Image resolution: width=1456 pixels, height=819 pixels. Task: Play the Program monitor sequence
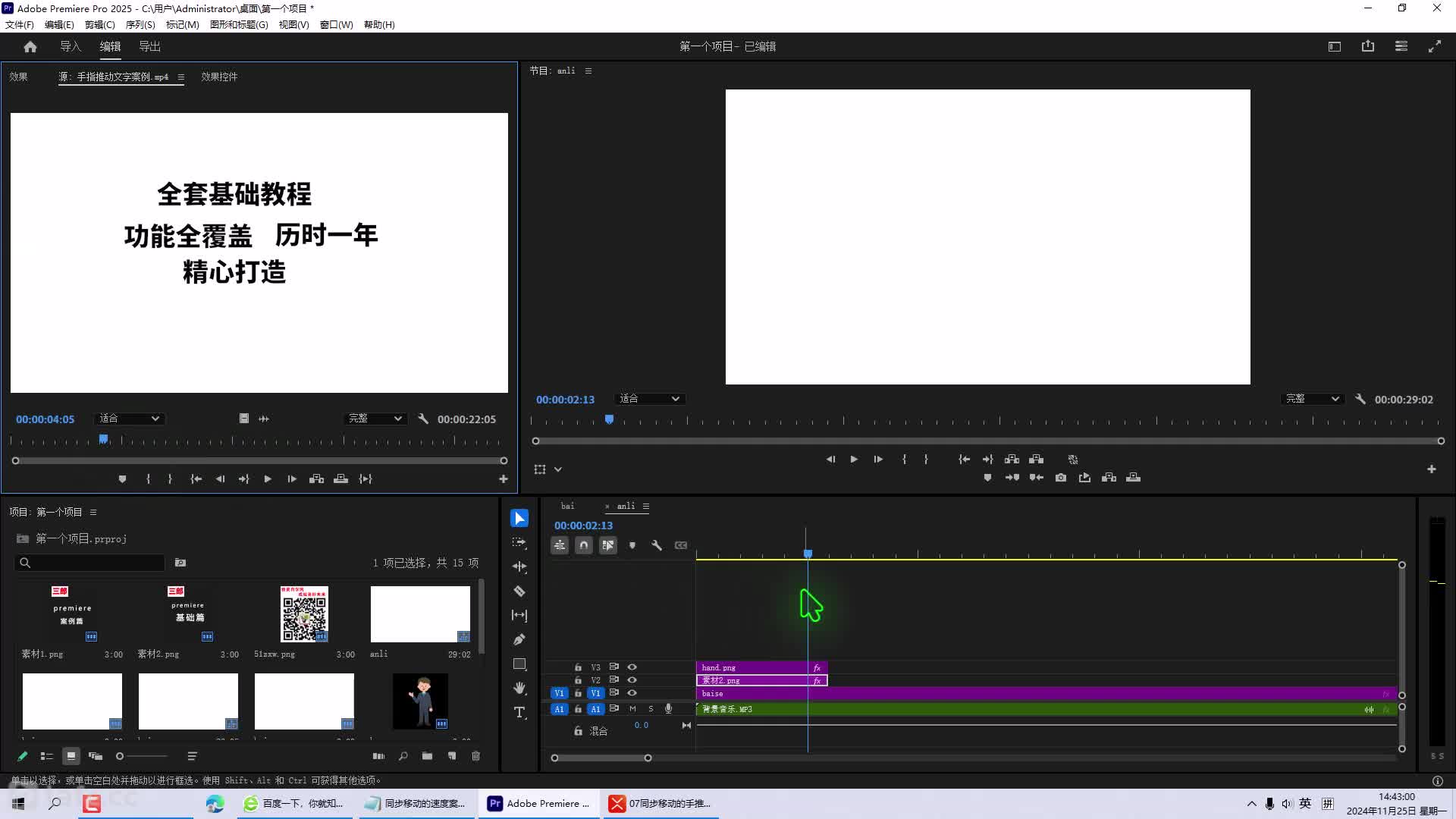(x=854, y=460)
